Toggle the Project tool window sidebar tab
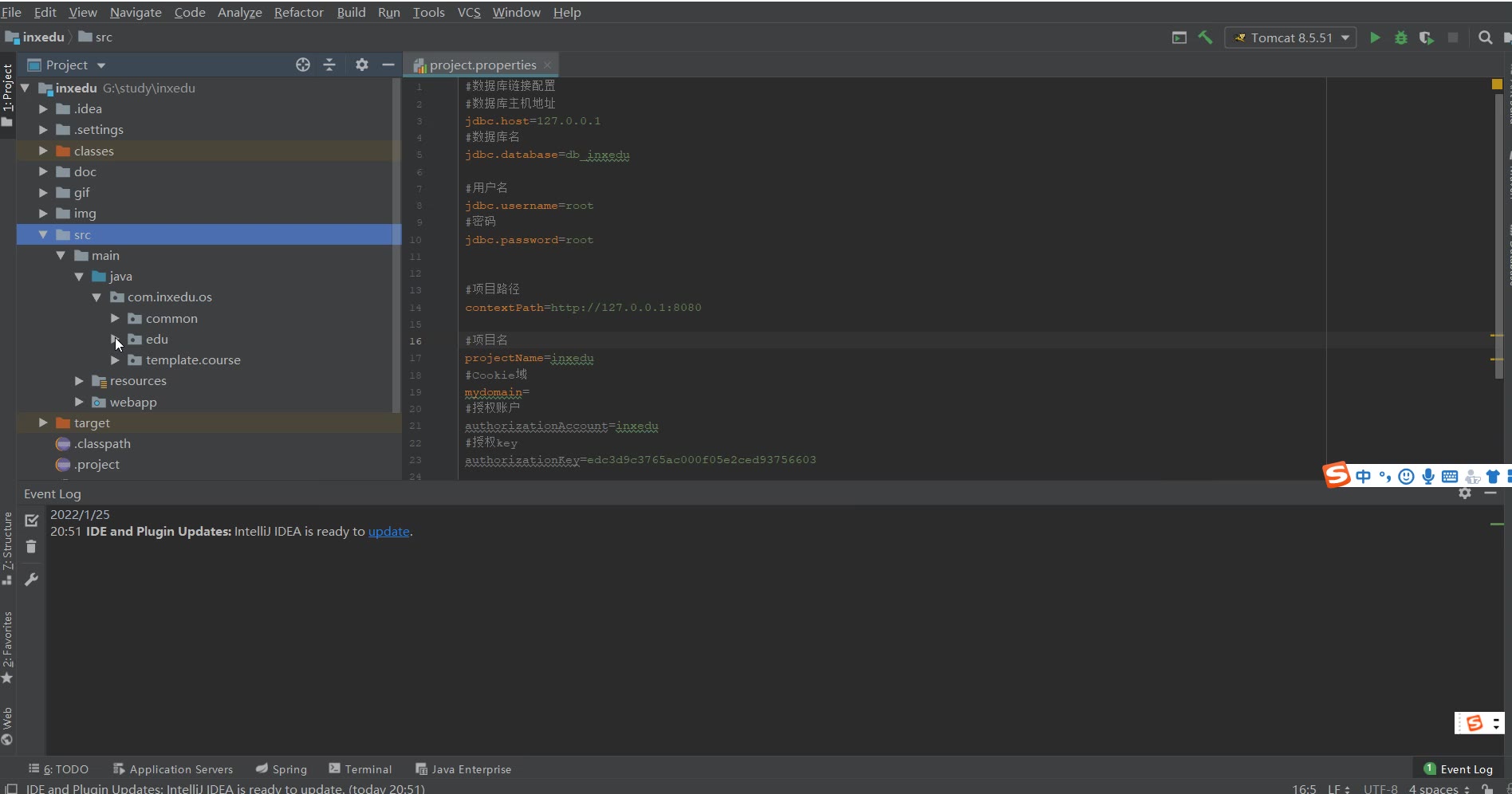 tap(7, 94)
